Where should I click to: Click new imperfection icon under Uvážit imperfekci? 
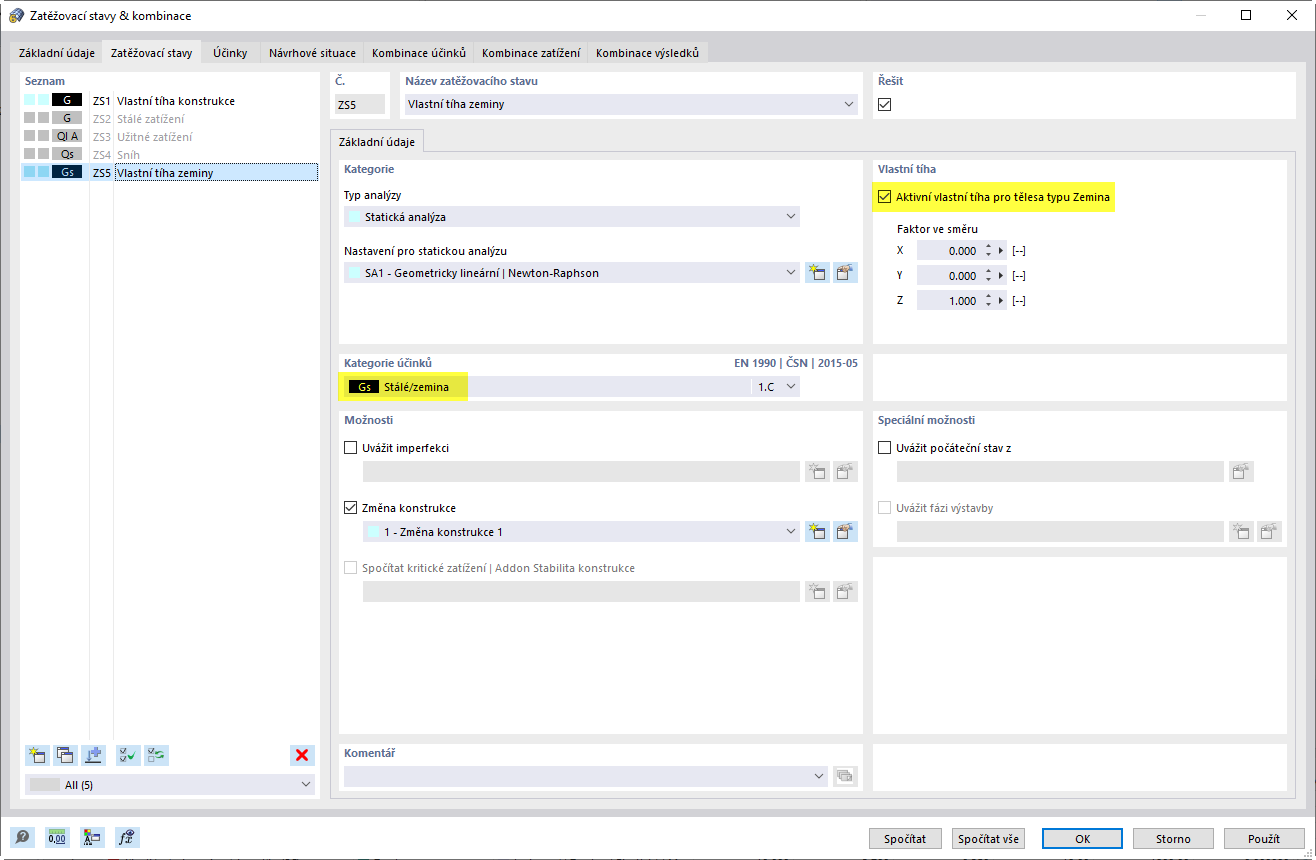pos(817,472)
